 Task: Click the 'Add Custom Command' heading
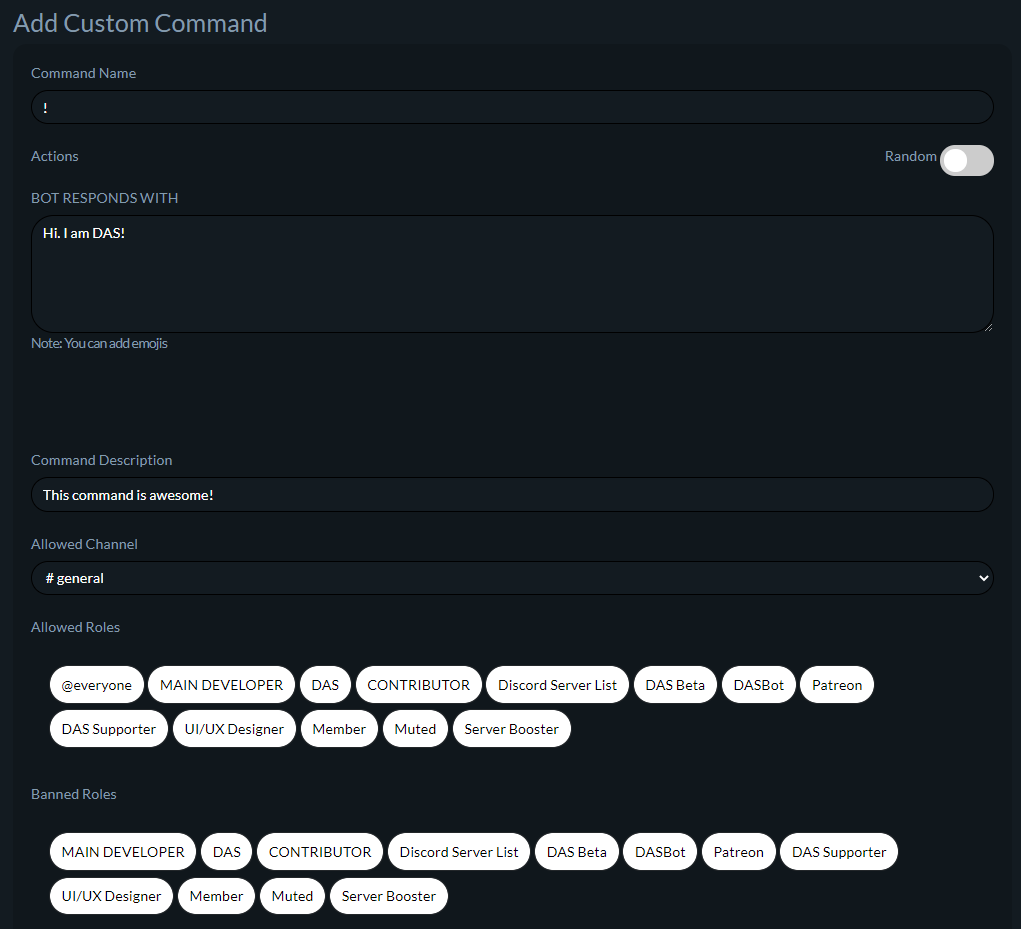(140, 23)
